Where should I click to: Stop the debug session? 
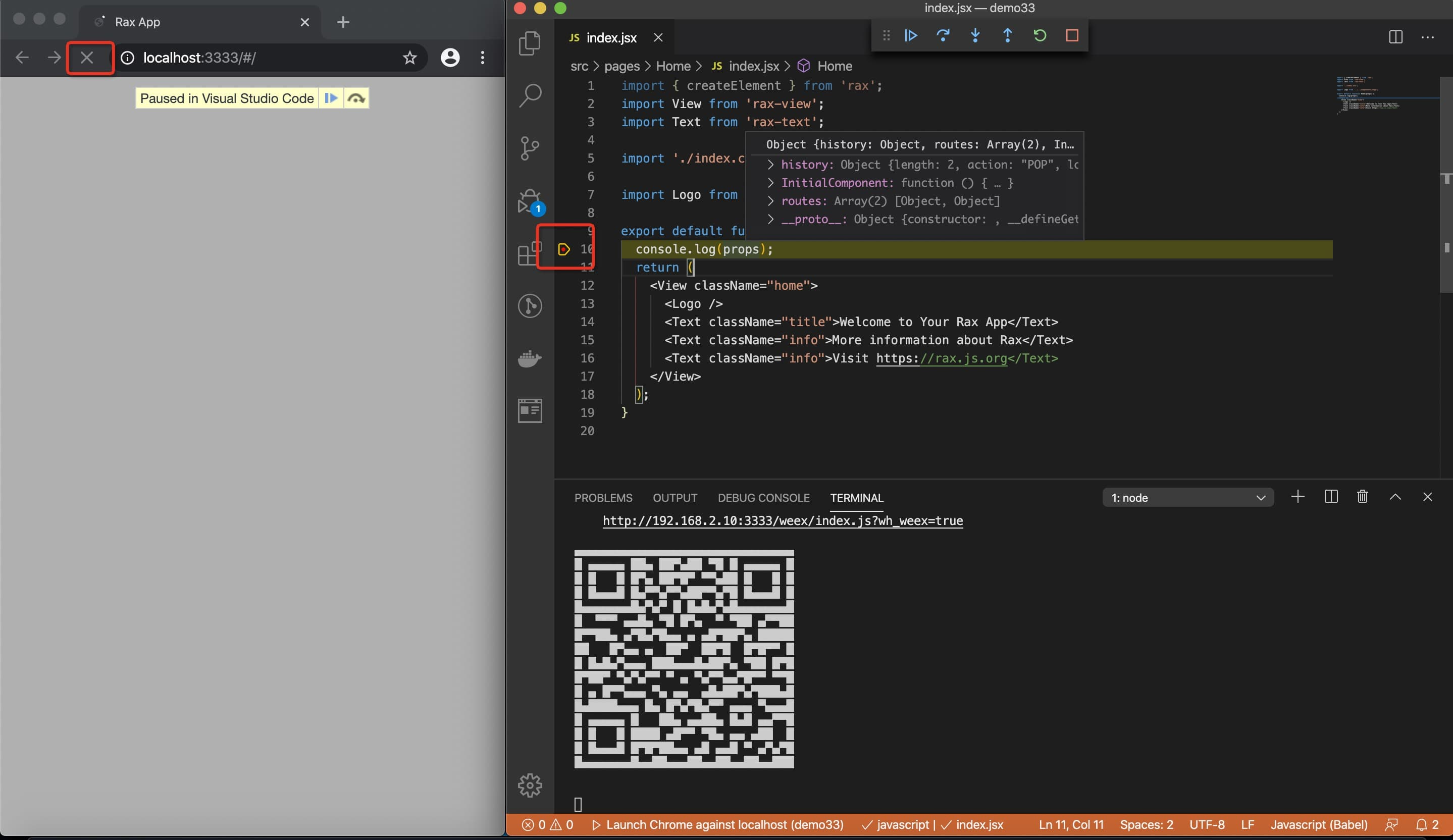click(x=1072, y=36)
